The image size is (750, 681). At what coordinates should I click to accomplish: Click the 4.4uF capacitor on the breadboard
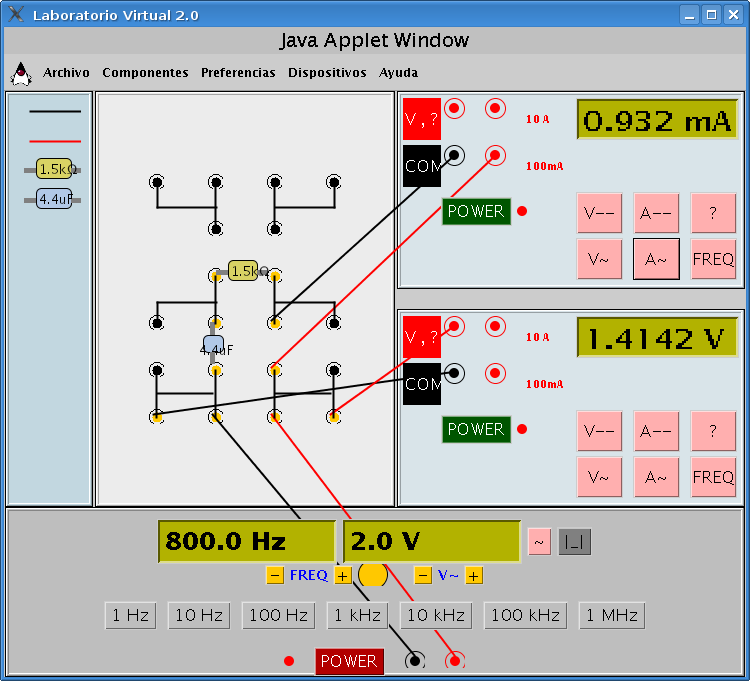pyautogui.click(x=213, y=346)
